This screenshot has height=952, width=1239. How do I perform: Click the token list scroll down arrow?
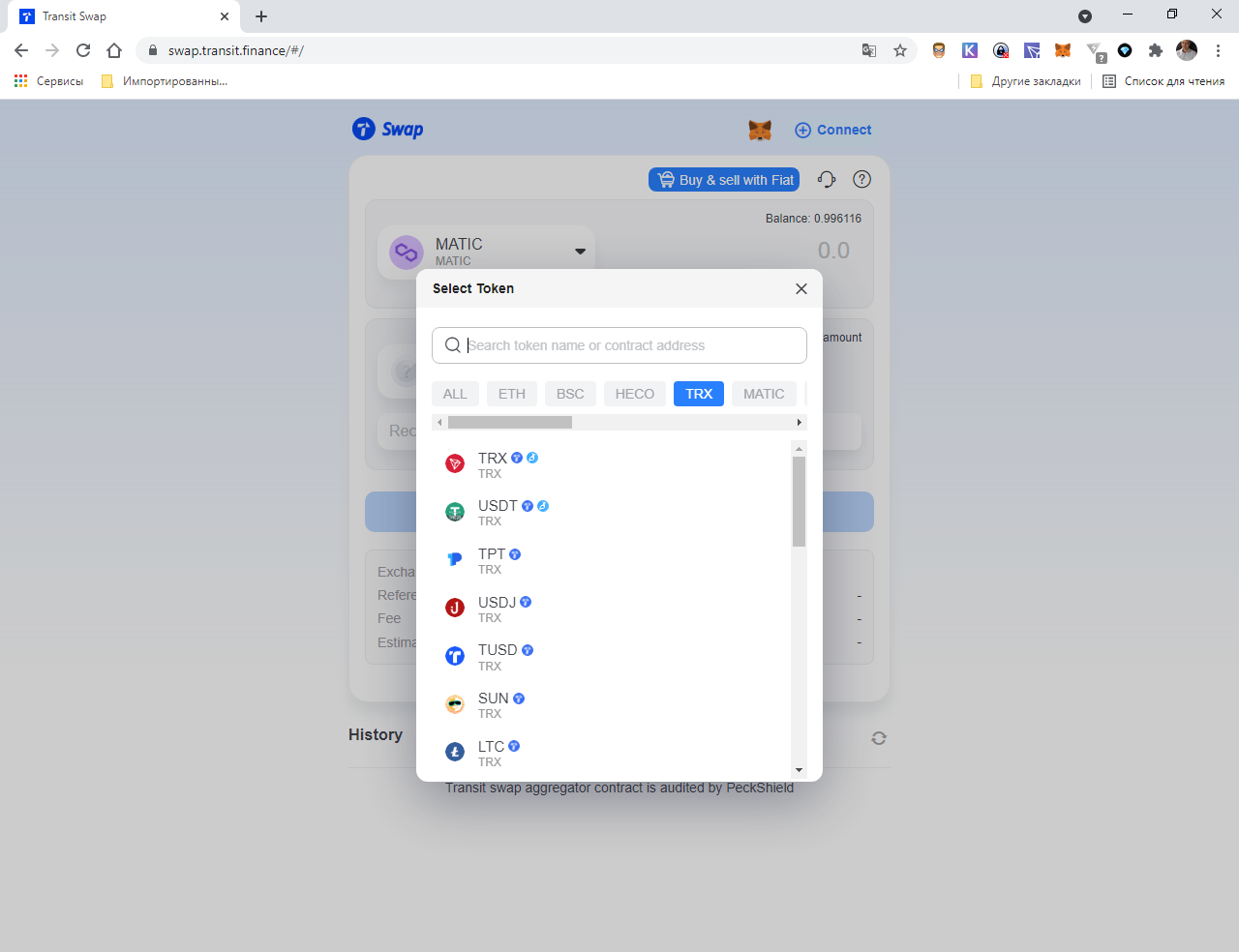799,770
